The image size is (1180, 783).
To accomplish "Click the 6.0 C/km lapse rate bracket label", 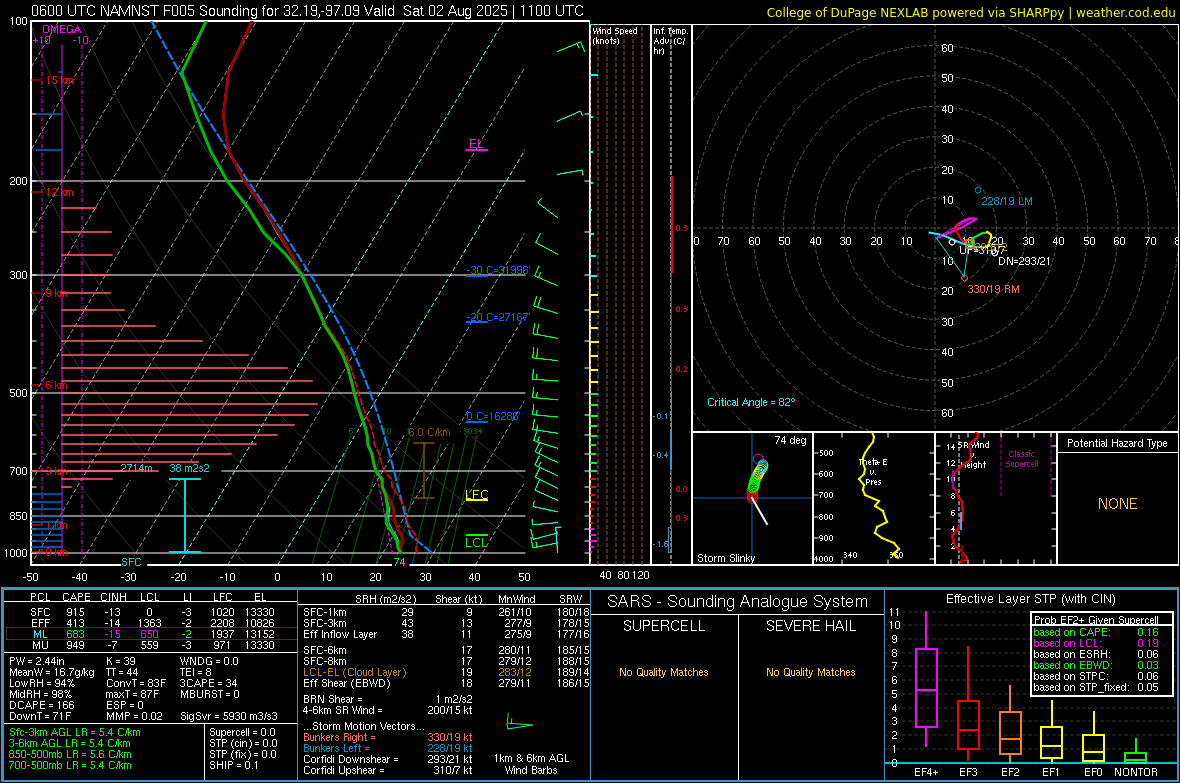I will [x=428, y=432].
